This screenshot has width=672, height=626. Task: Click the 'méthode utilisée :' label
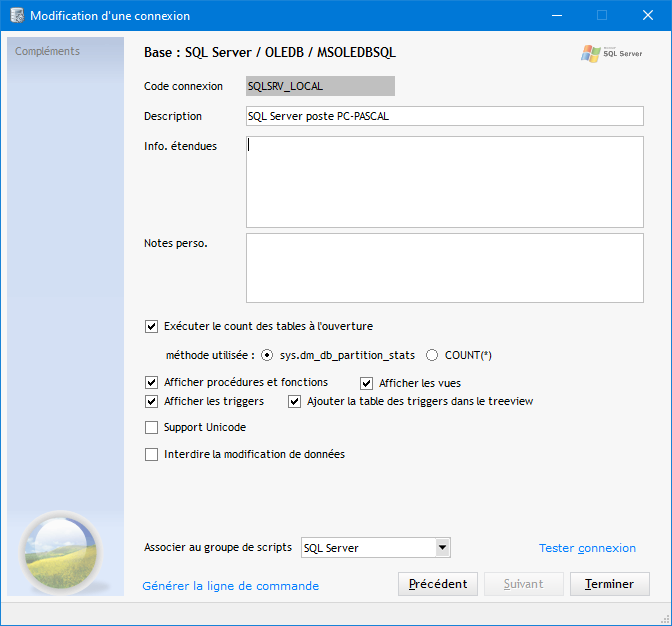(210, 355)
